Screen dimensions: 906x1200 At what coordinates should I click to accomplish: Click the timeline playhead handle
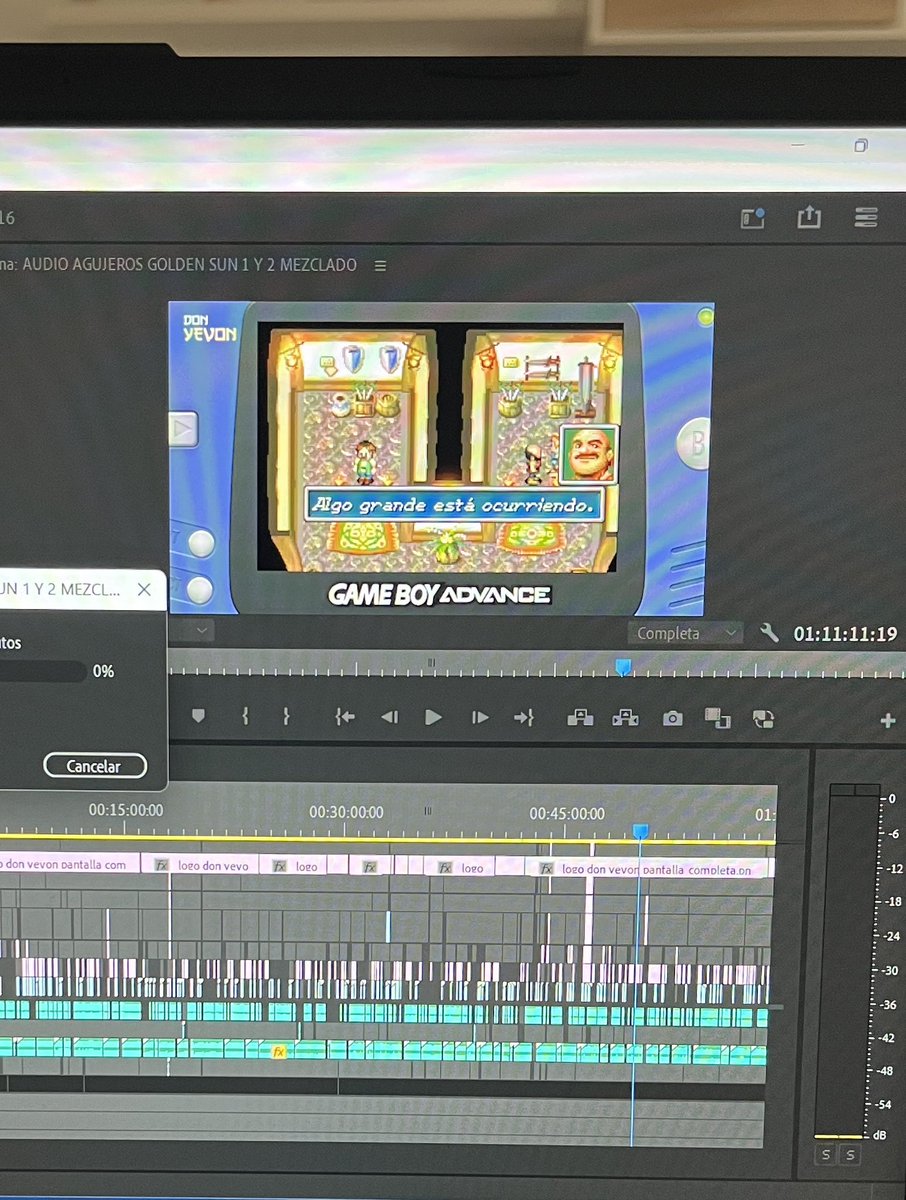641,832
